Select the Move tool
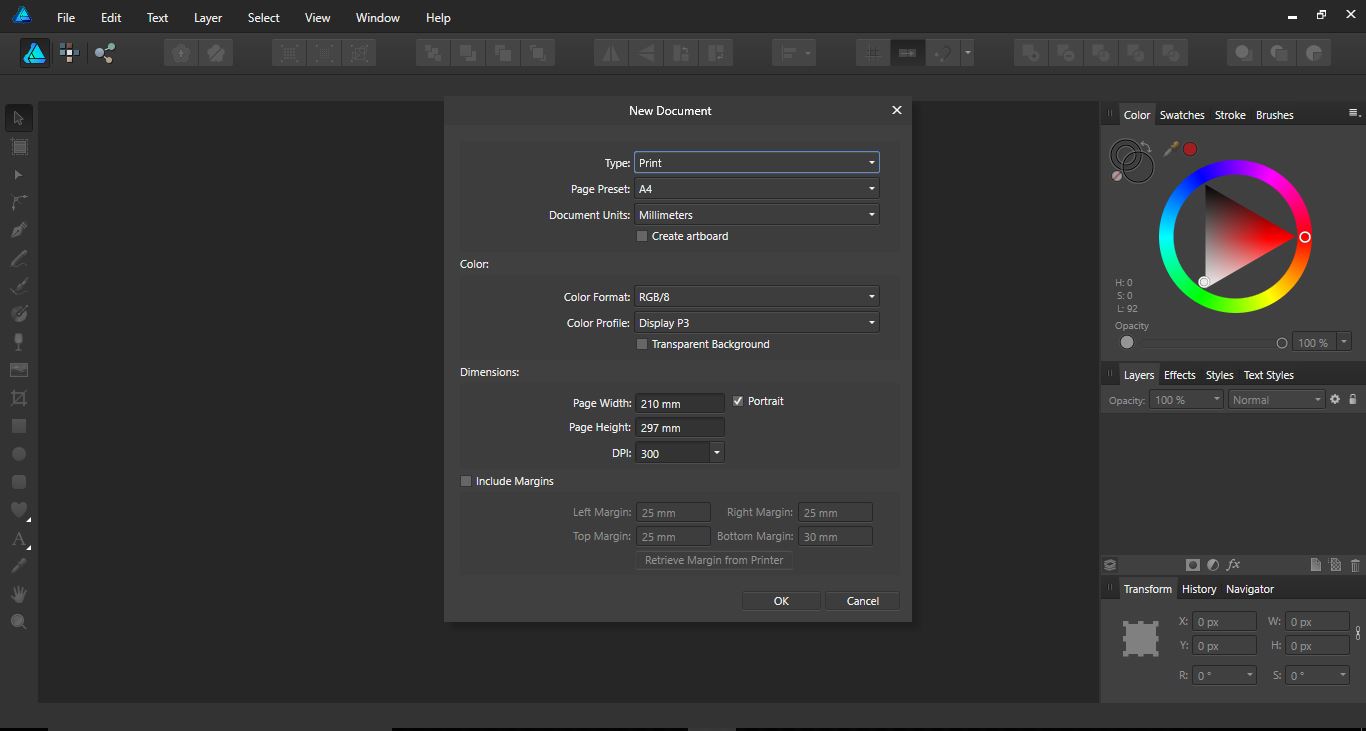 point(18,118)
